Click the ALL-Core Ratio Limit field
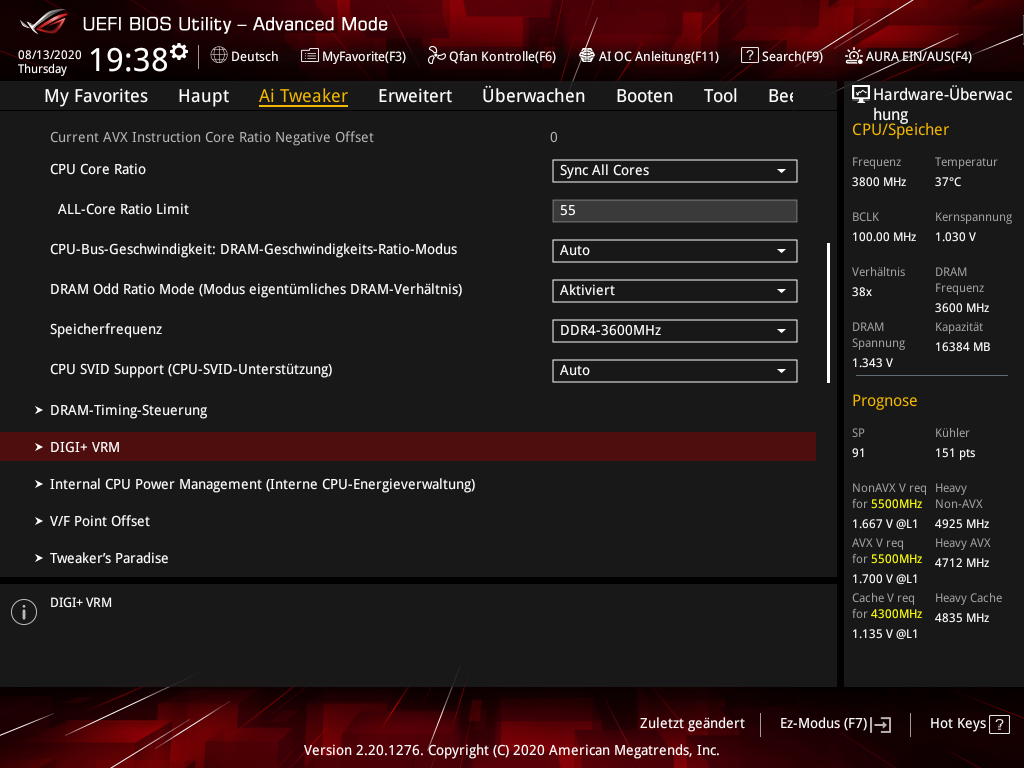 coord(675,210)
